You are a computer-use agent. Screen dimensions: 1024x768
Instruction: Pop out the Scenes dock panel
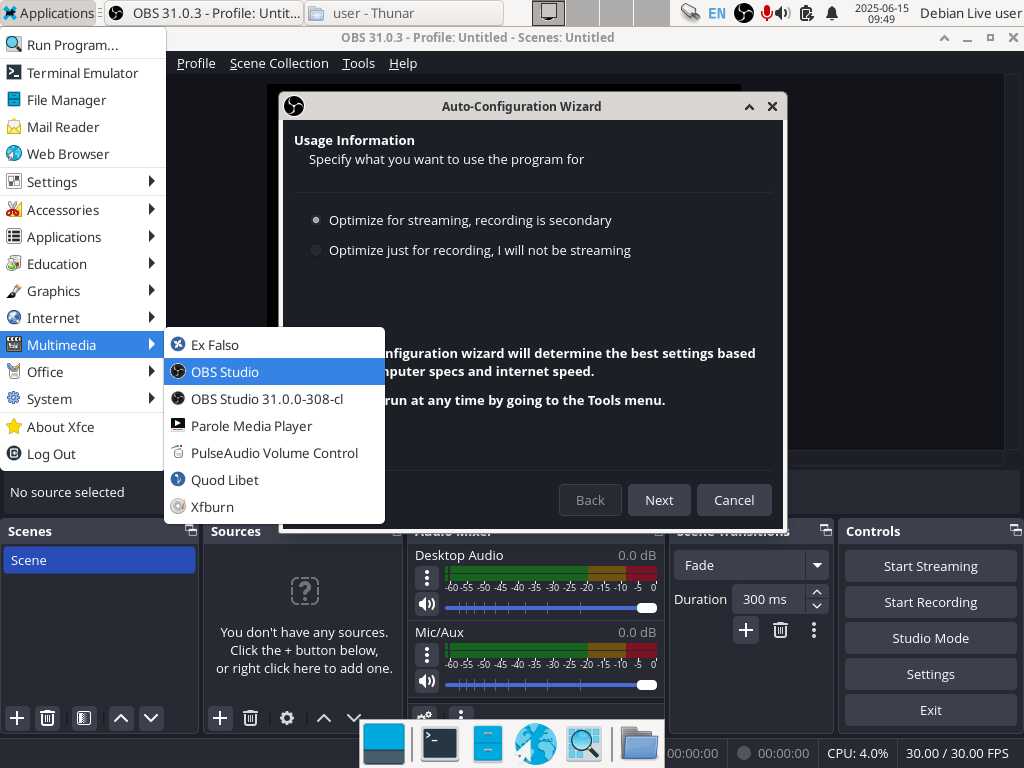click(191, 530)
